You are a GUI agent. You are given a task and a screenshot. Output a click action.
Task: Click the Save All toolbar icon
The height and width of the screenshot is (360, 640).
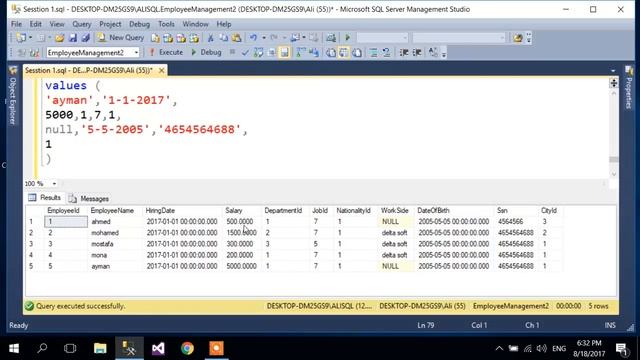click(85, 38)
